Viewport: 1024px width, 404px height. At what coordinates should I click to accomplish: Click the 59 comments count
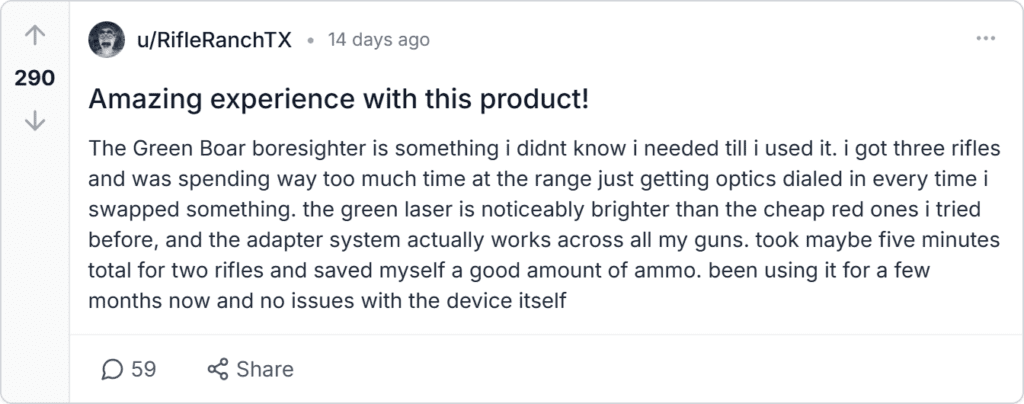(144, 369)
